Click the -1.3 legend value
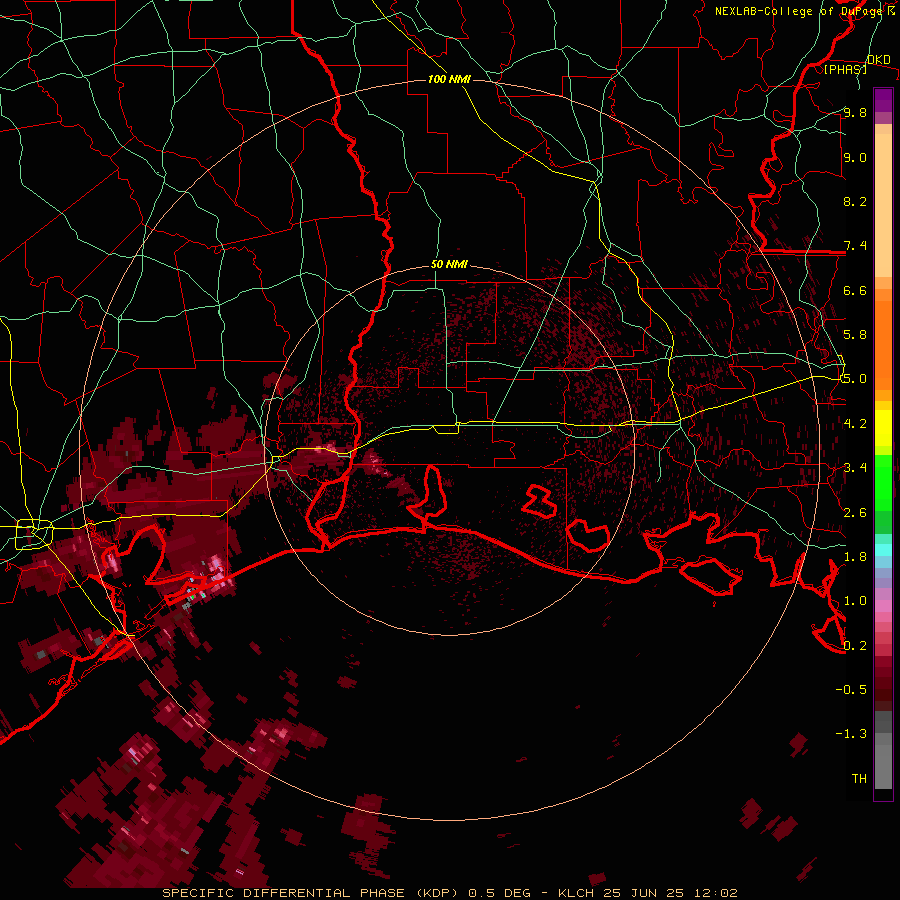 point(851,734)
